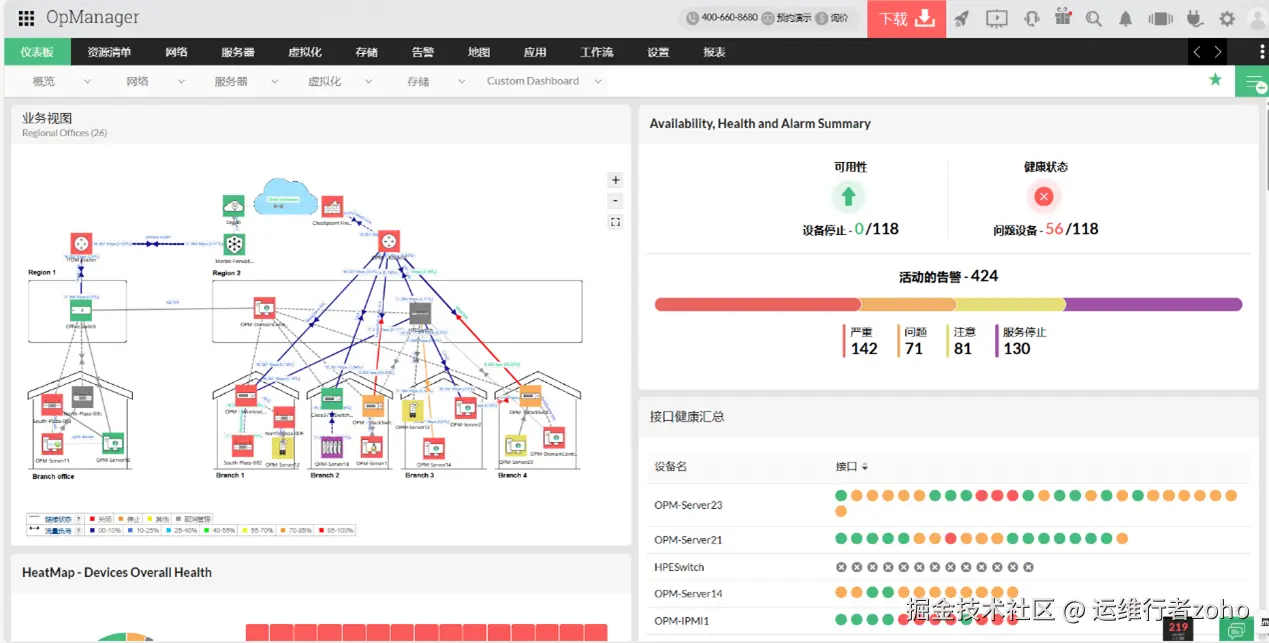Click the green chat icon at bottom right
This screenshot has height=643, width=1269.
[1236, 630]
